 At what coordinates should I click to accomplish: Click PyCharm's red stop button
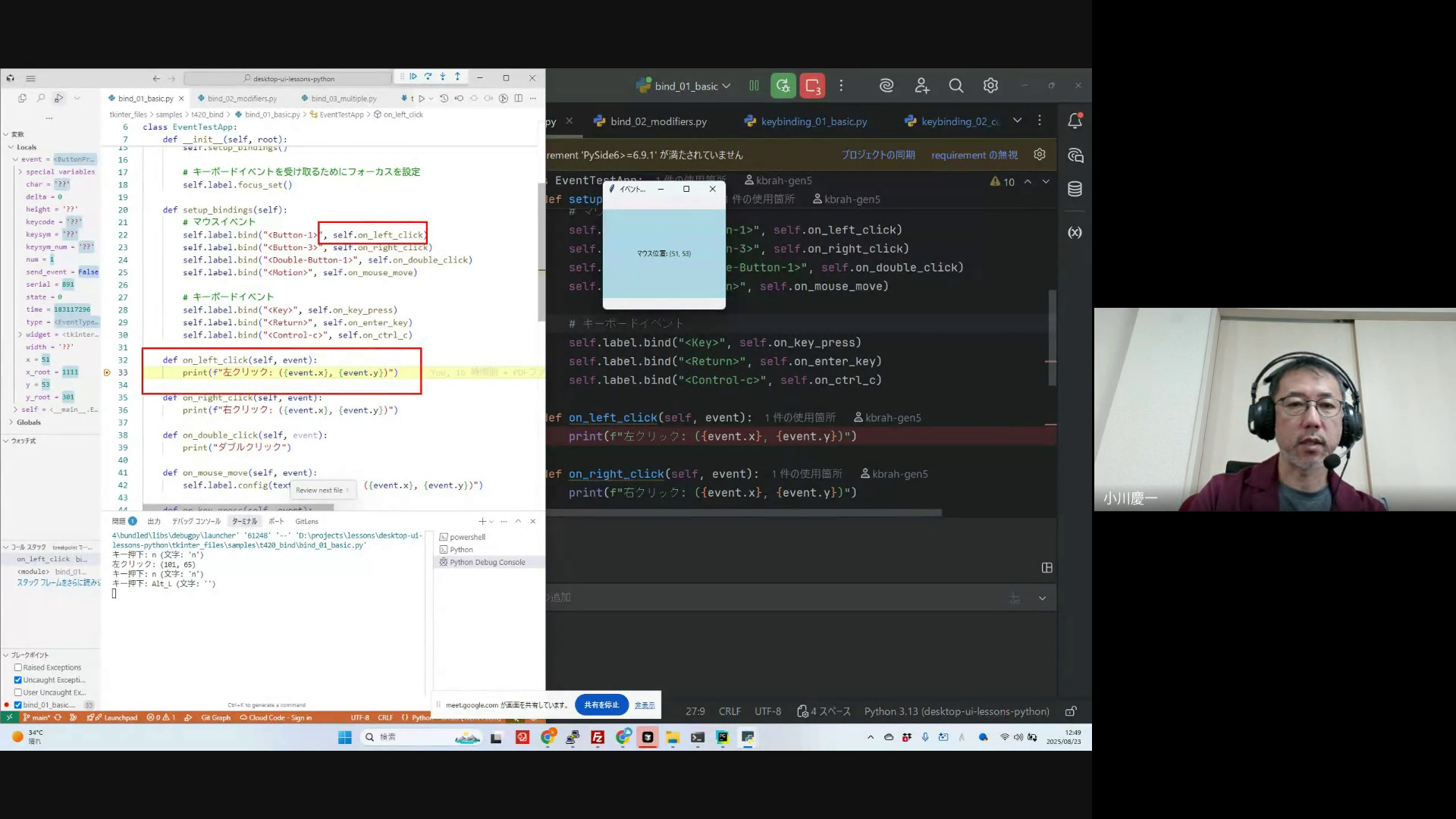pos(812,86)
